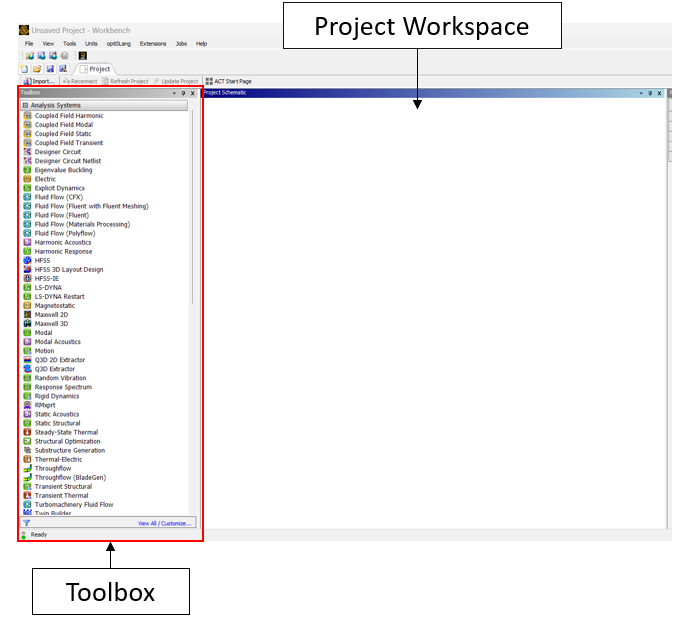Click the Static Structural system icon
This screenshot has width=684, height=626.
tap(27, 423)
